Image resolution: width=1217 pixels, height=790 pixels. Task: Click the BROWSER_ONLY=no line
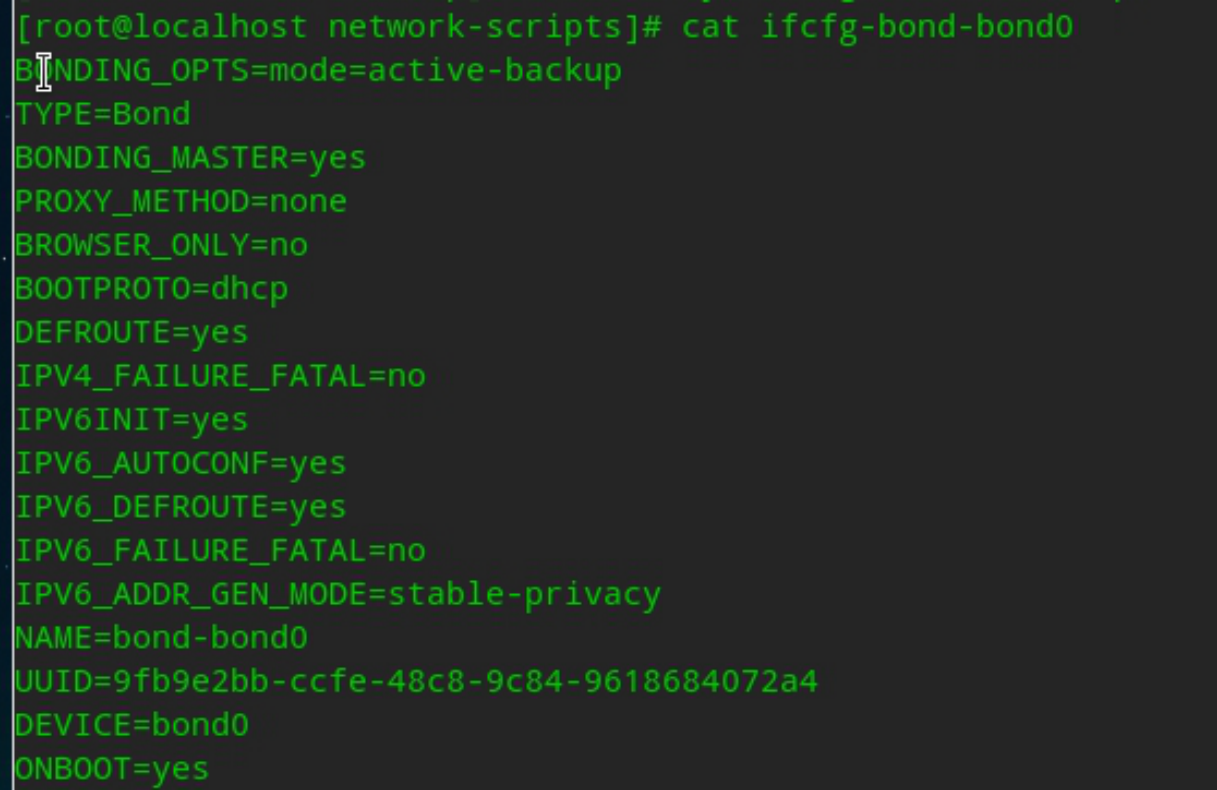[x=161, y=245]
